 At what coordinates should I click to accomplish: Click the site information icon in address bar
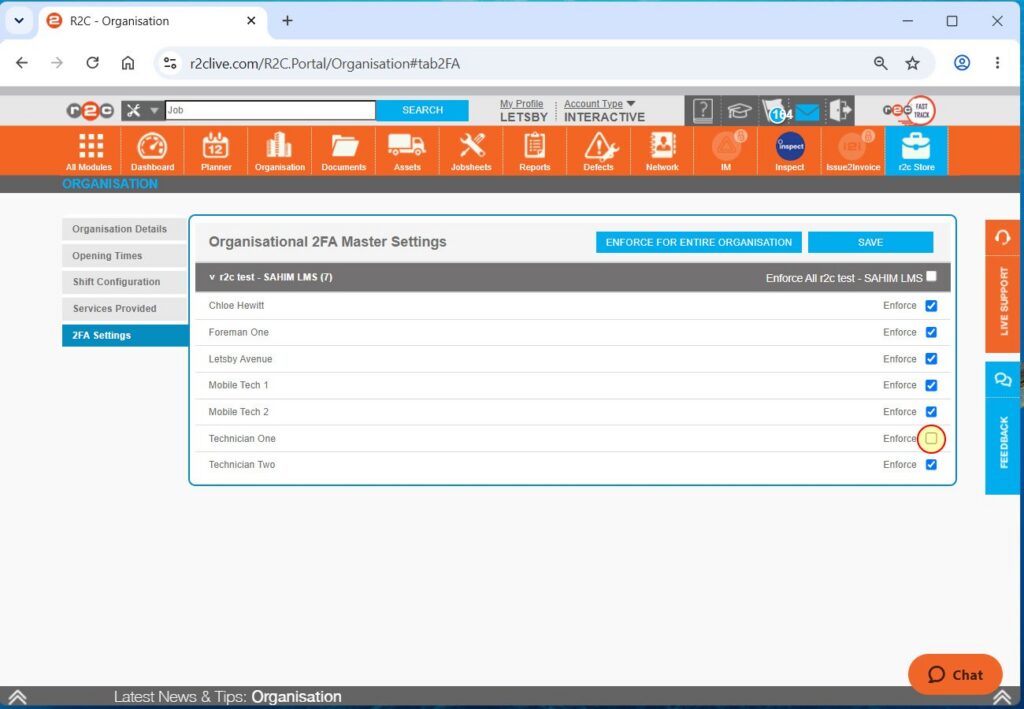point(170,63)
